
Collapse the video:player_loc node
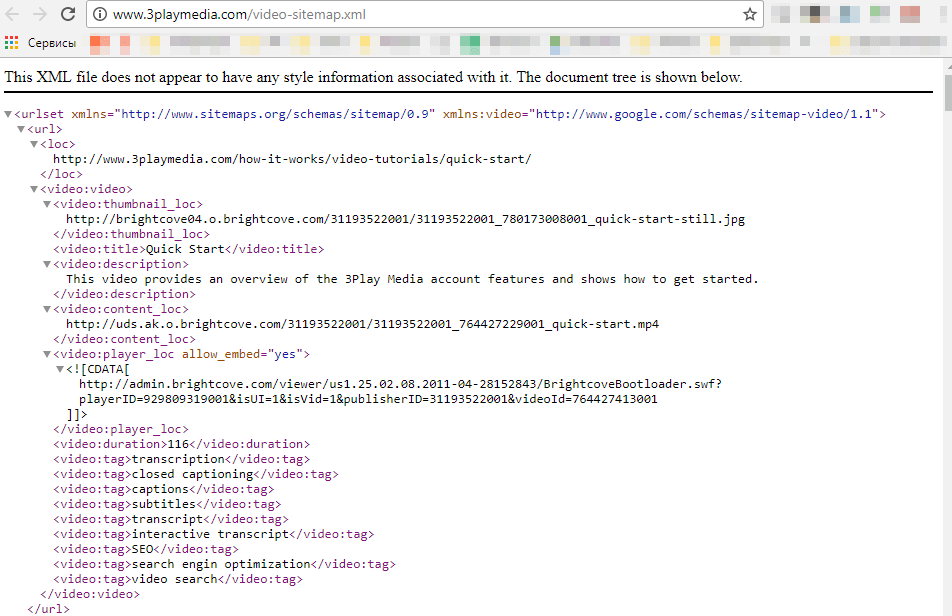tap(47, 354)
